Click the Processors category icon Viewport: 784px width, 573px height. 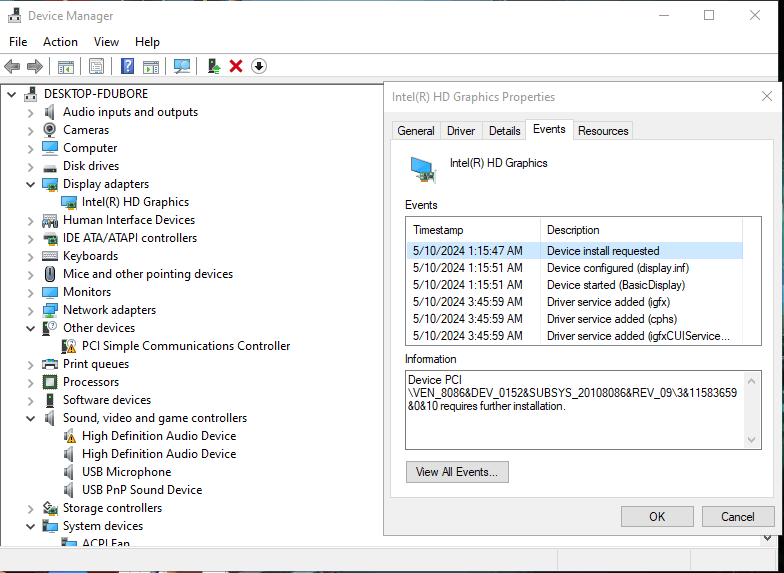50,382
